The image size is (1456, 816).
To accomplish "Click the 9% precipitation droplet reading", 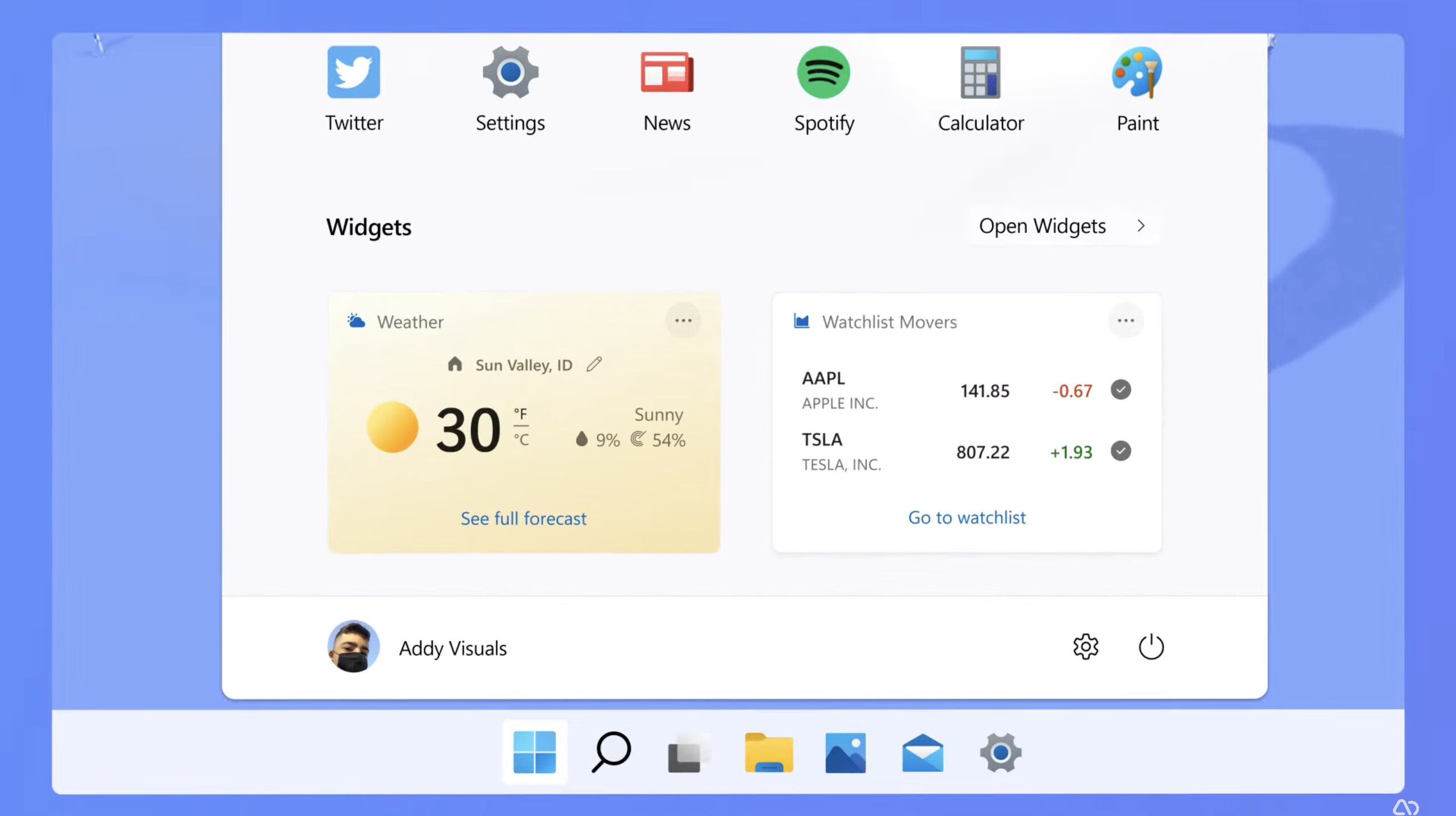I will (x=597, y=439).
